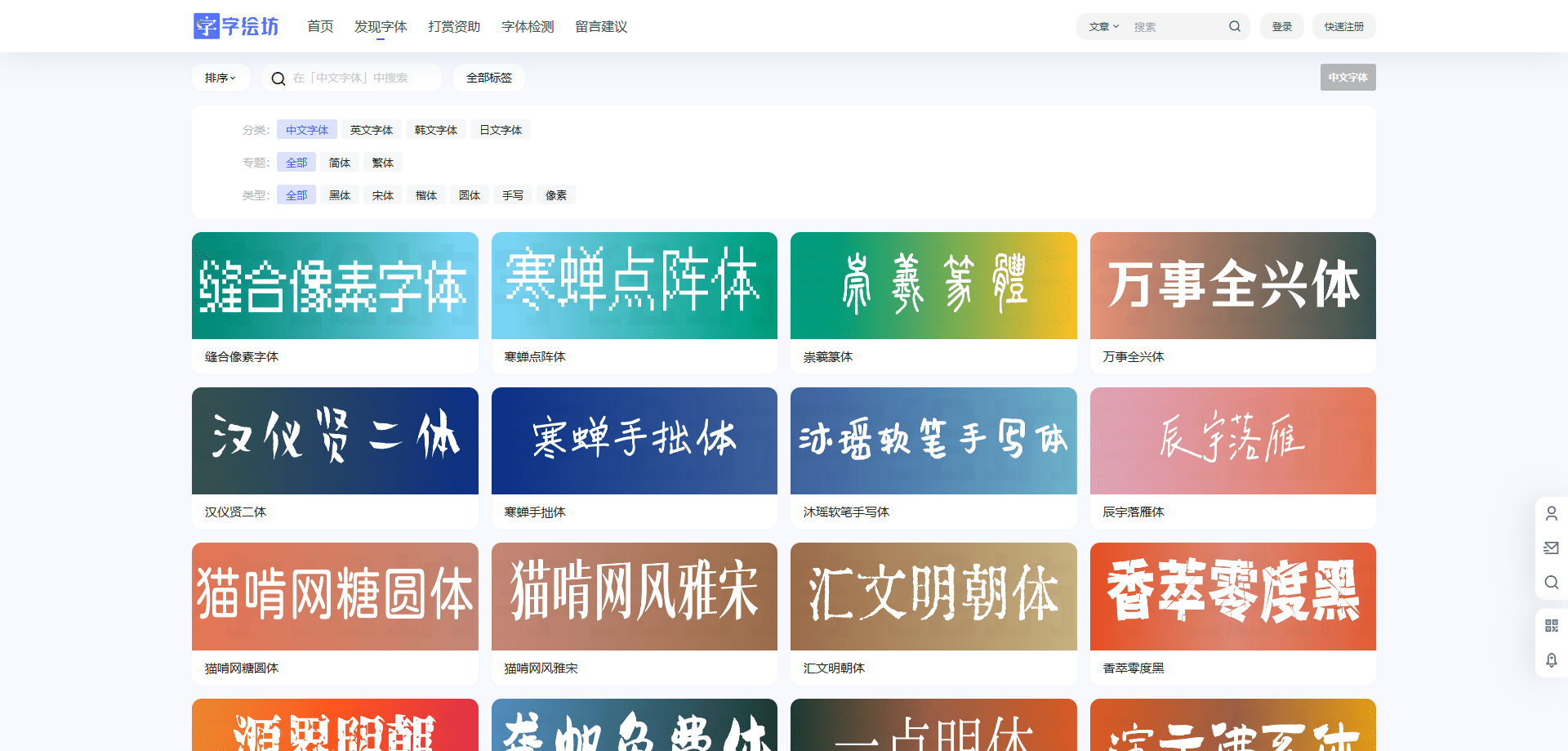Click the 字绘坊 site logo
Image resolution: width=1568 pixels, height=751 pixels.
[x=236, y=26]
